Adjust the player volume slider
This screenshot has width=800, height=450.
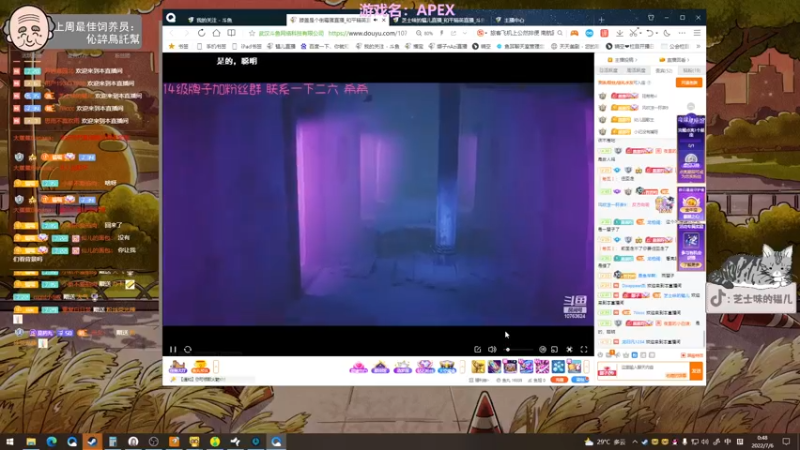pos(517,349)
